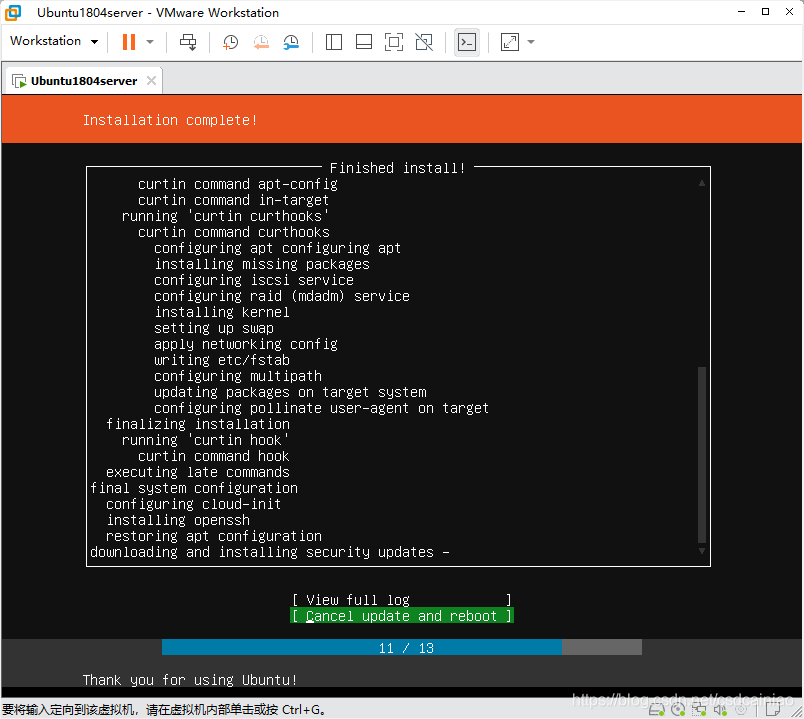
Task: Click the 'restoring apt configuration' log line
Action: [214, 536]
